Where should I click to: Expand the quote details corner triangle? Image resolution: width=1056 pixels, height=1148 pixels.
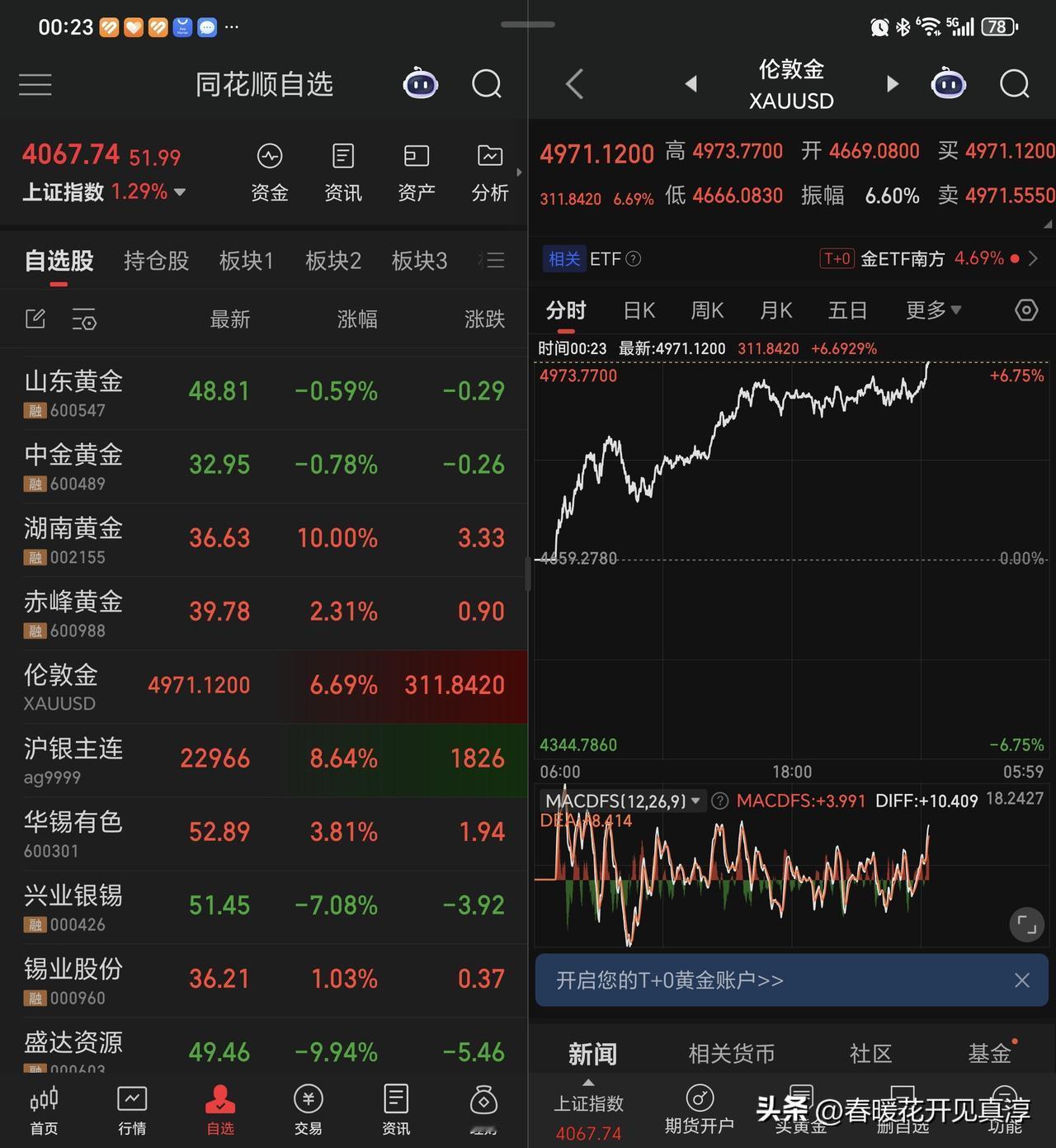[1048, 224]
